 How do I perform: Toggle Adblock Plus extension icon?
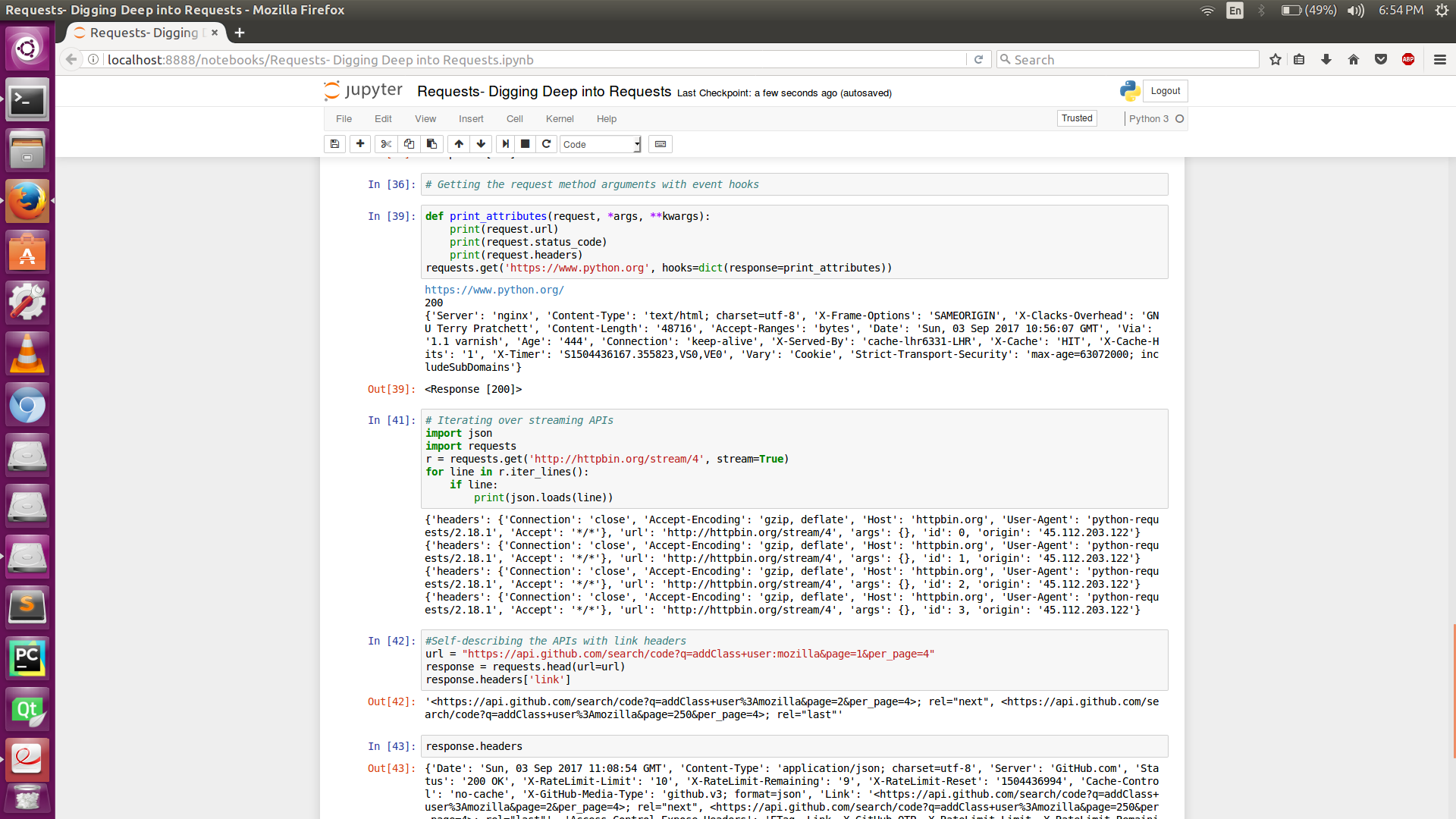1408,59
